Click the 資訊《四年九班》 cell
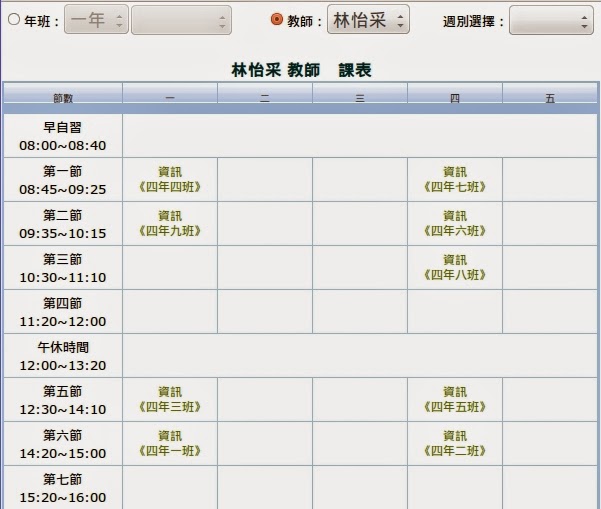This screenshot has width=601, height=509. [x=170, y=224]
